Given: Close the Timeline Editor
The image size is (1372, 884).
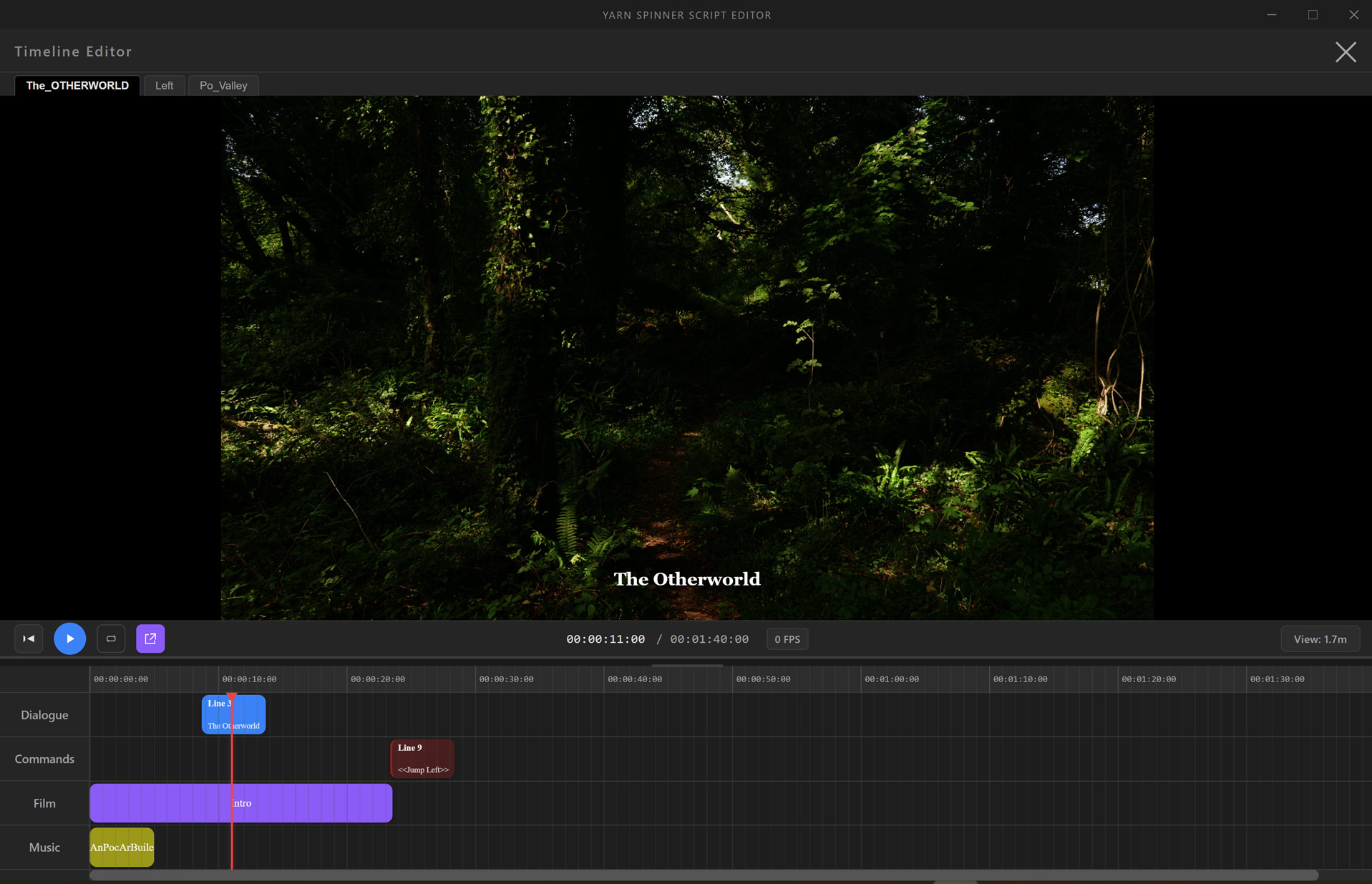Looking at the screenshot, I should [x=1346, y=52].
